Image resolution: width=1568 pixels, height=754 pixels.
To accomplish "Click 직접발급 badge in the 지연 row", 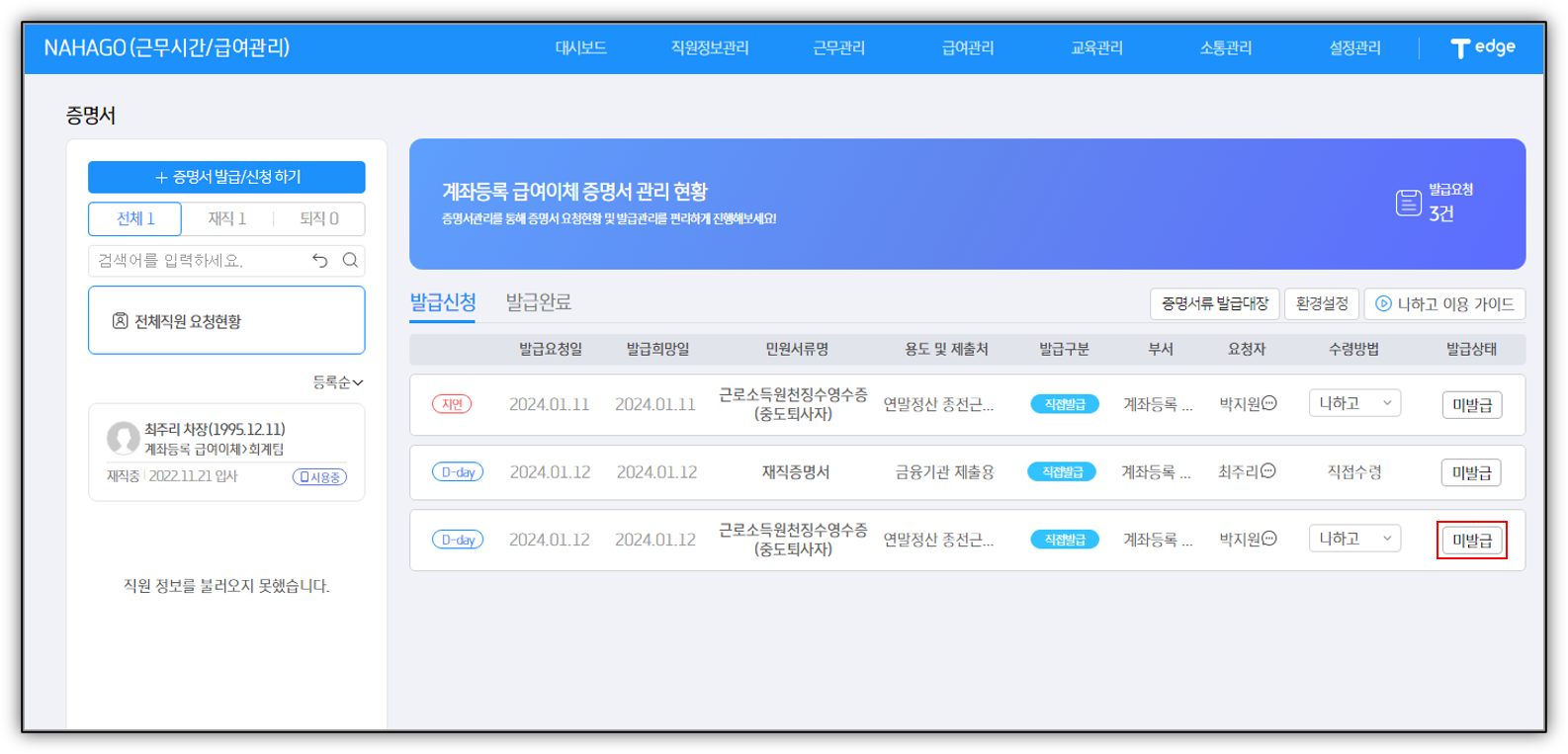I will (x=1065, y=404).
